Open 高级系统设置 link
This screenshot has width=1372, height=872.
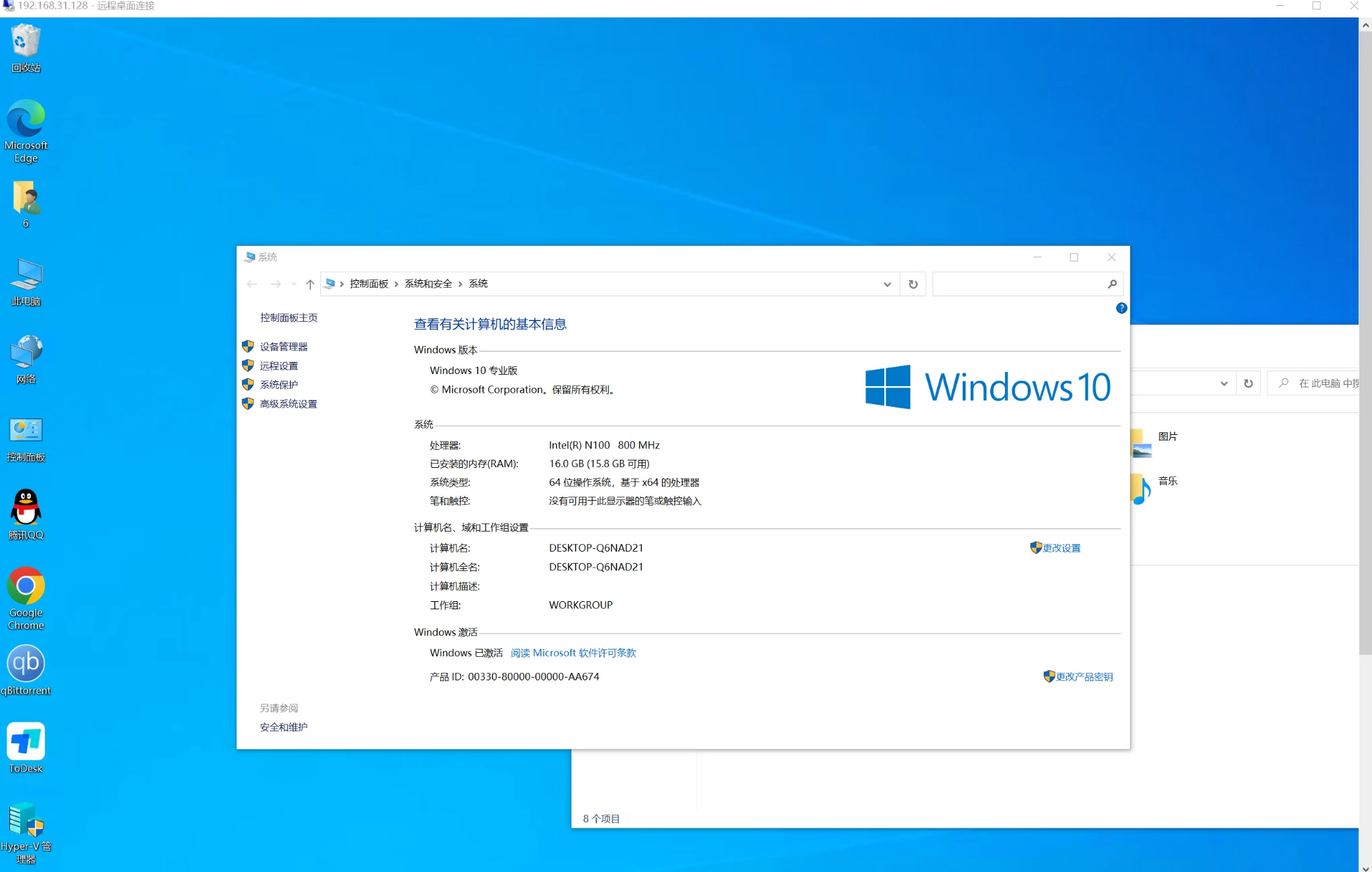coord(288,403)
